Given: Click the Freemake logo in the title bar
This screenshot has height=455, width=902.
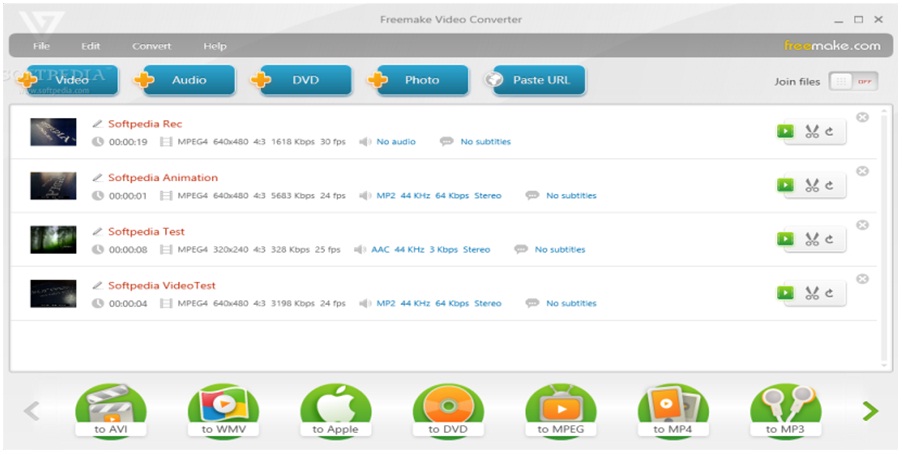Looking at the screenshot, I should click(x=40, y=23).
